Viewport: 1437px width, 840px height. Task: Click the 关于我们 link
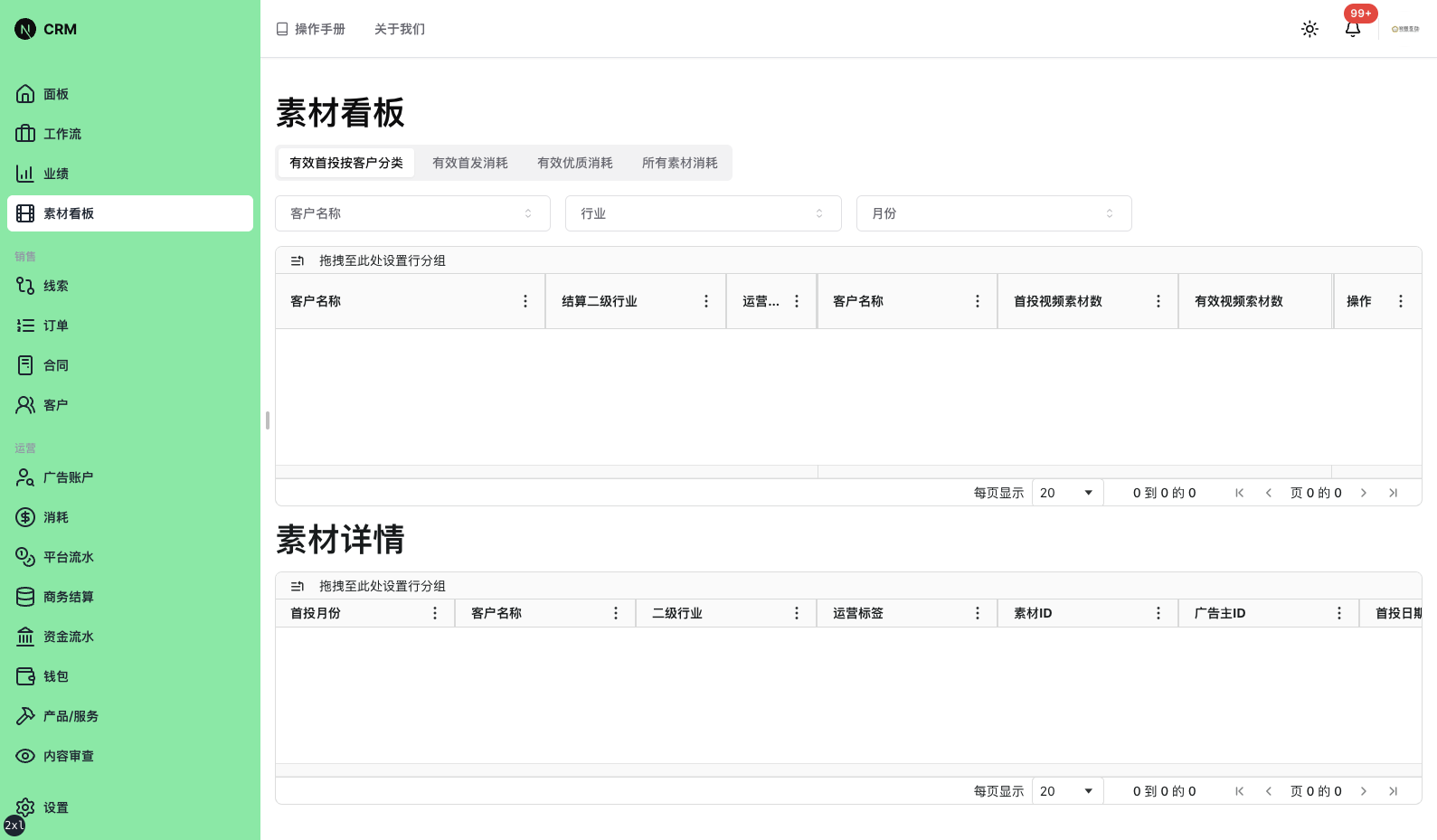(399, 29)
